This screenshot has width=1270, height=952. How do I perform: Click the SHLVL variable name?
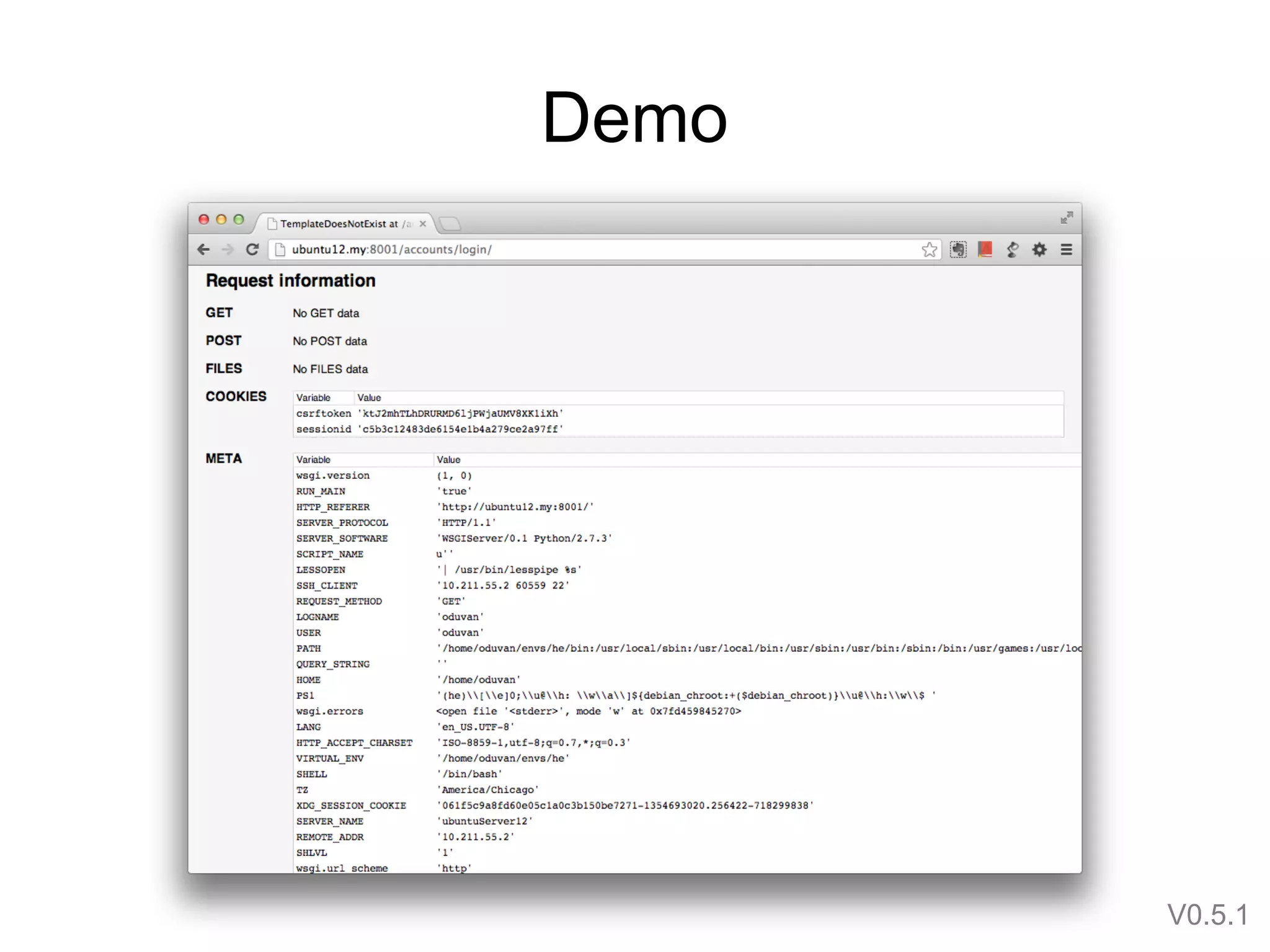click(x=311, y=853)
